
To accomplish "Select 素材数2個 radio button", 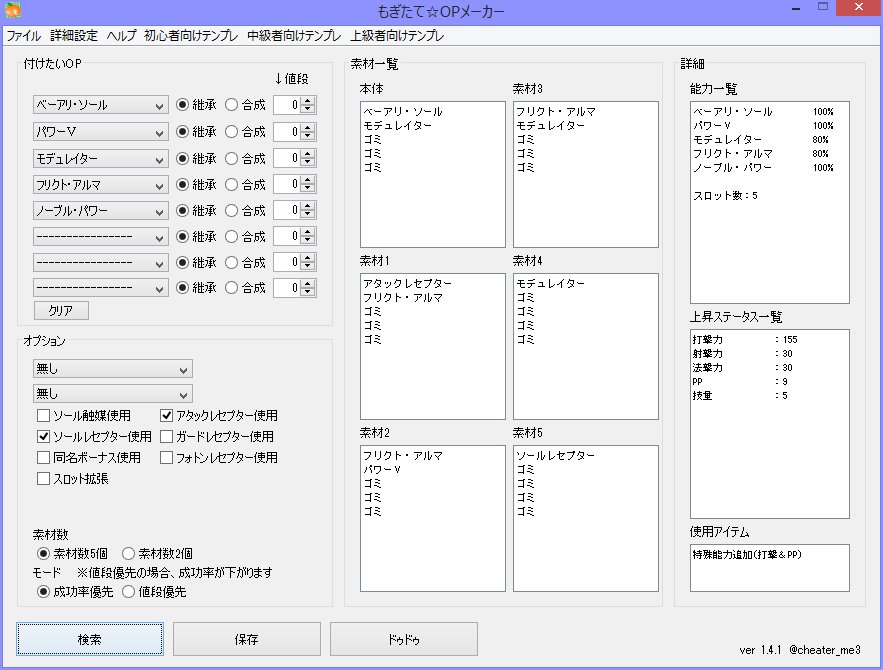I will [x=157, y=553].
